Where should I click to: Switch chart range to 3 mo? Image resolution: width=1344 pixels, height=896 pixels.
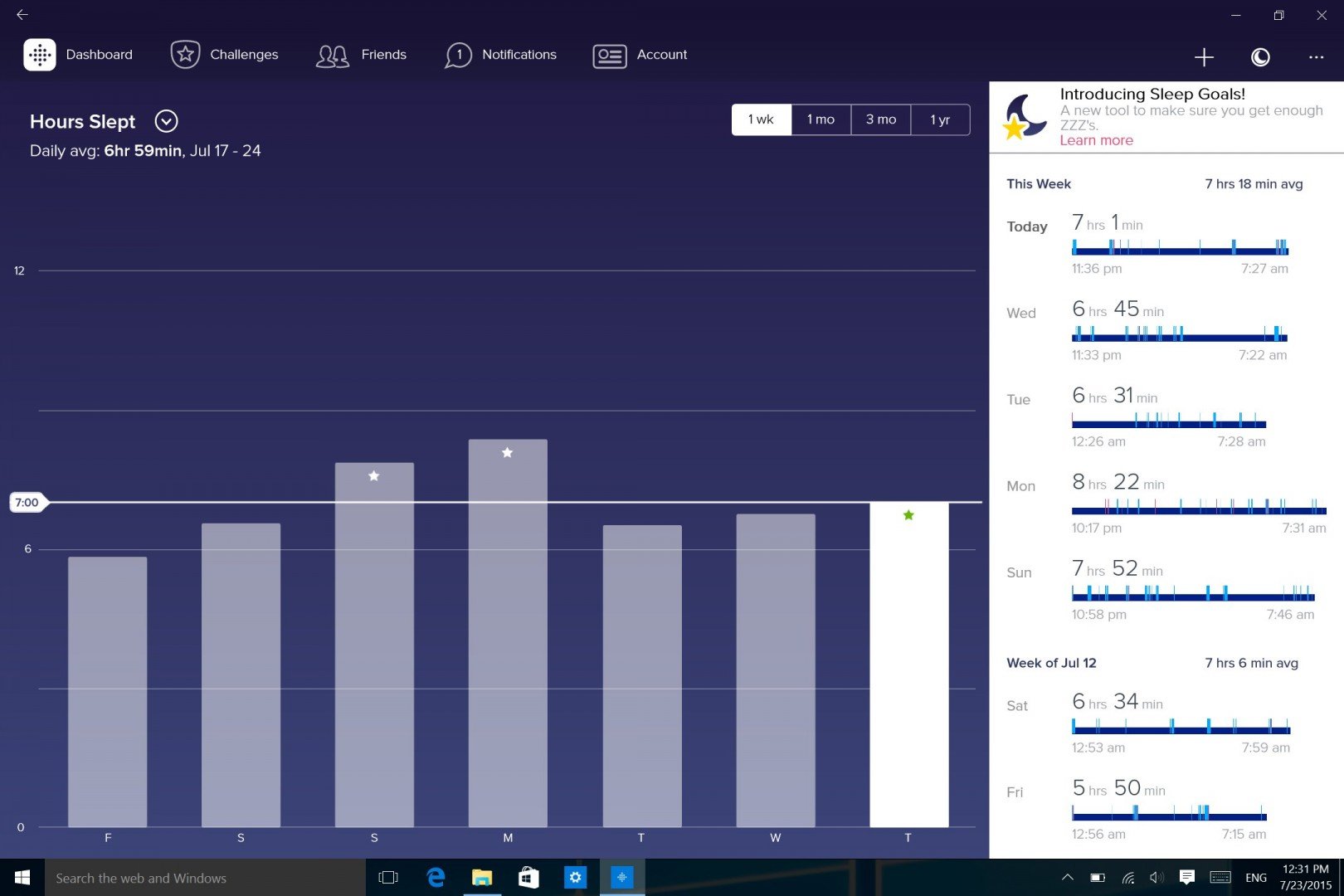tap(880, 119)
